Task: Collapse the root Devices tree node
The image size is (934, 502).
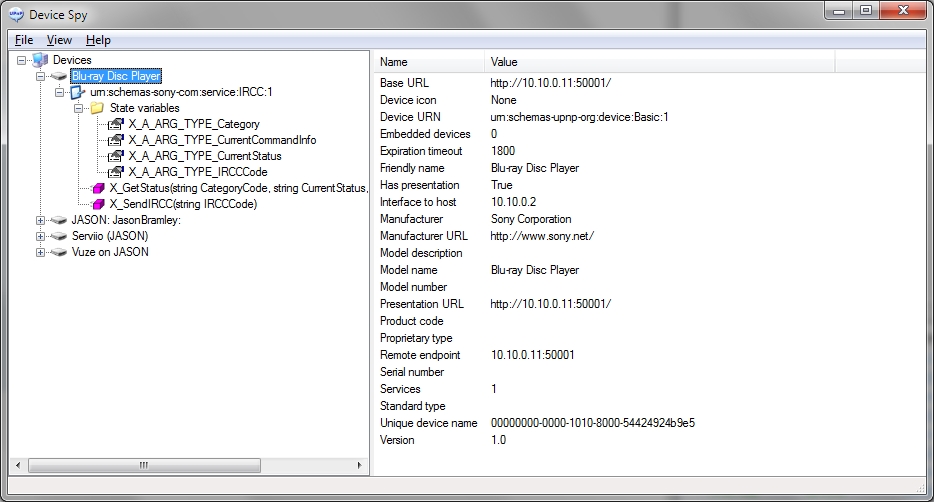Action: coord(22,60)
